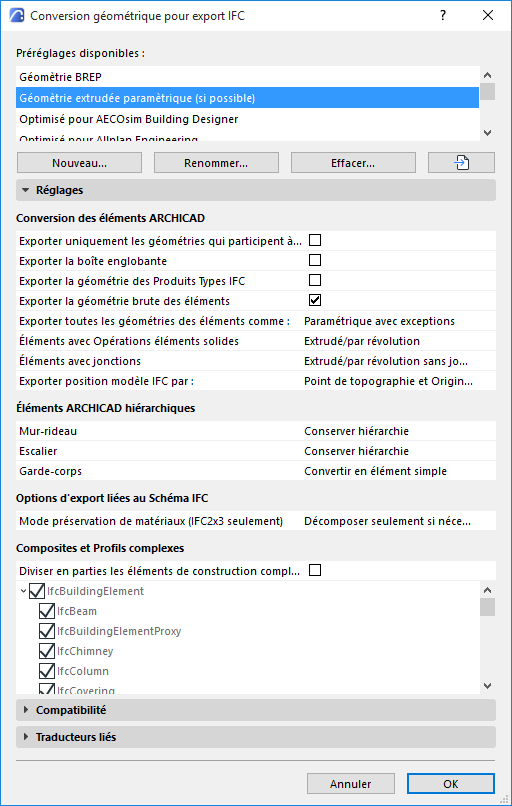Click the Renommer... button
Image resolution: width=512 pixels, height=806 pixels.
[x=216, y=163]
